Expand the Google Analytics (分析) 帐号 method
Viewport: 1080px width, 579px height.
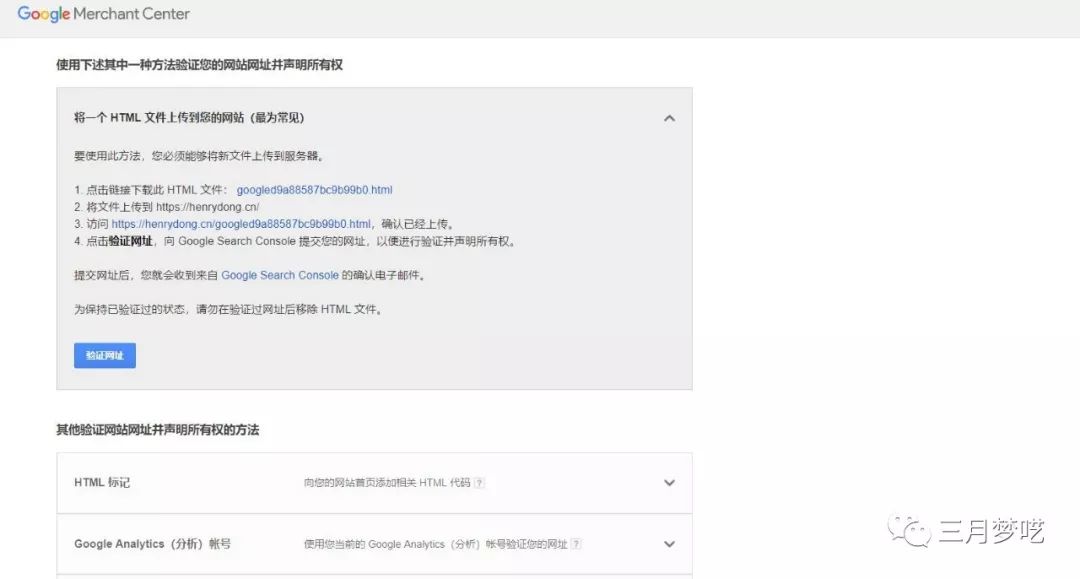[x=669, y=544]
